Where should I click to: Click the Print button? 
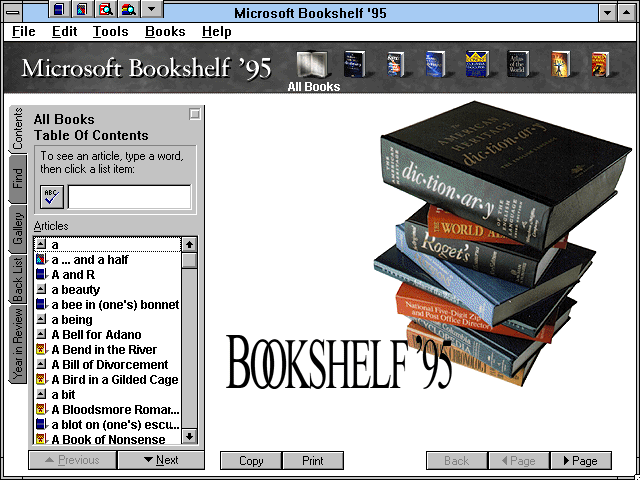click(x=313, y=461)
